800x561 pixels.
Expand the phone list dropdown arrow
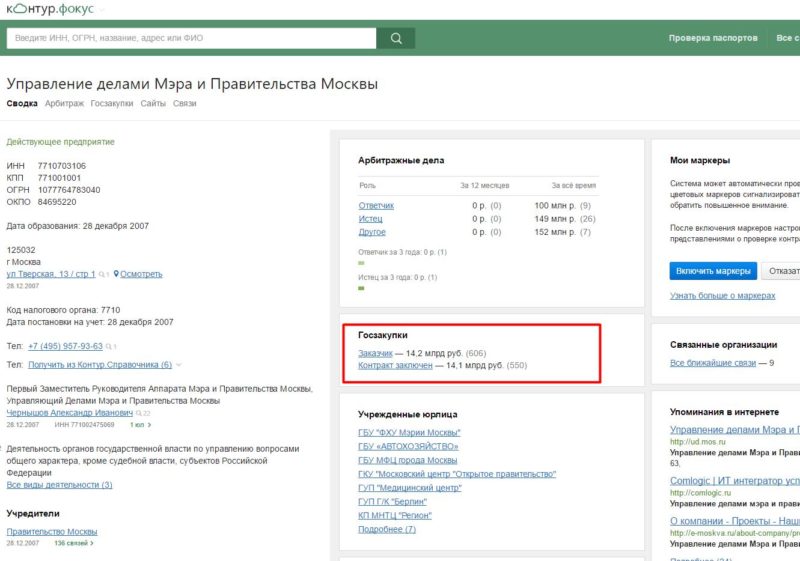coord(179,365)
